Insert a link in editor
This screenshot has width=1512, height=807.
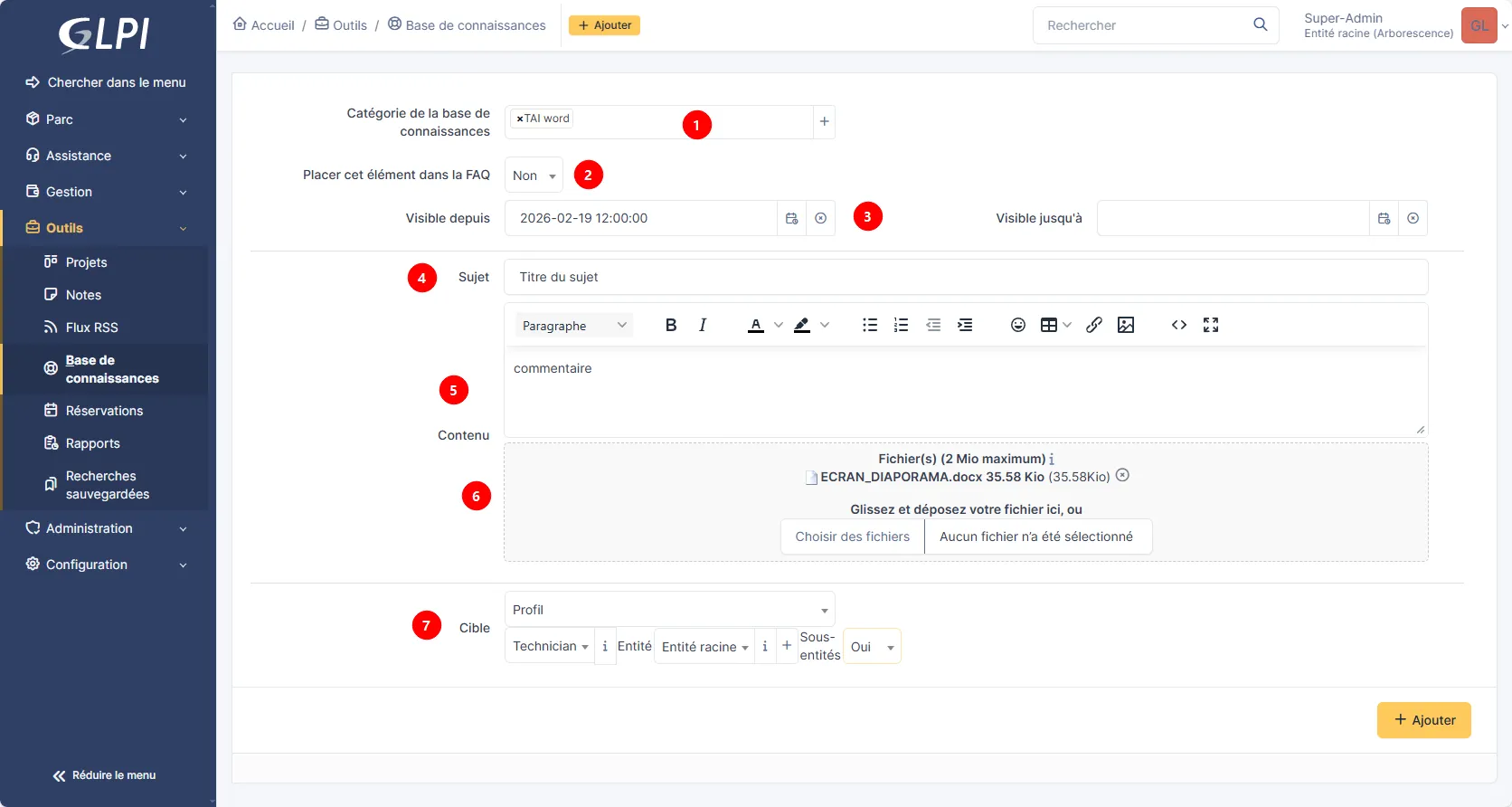tap(1094, 325)
